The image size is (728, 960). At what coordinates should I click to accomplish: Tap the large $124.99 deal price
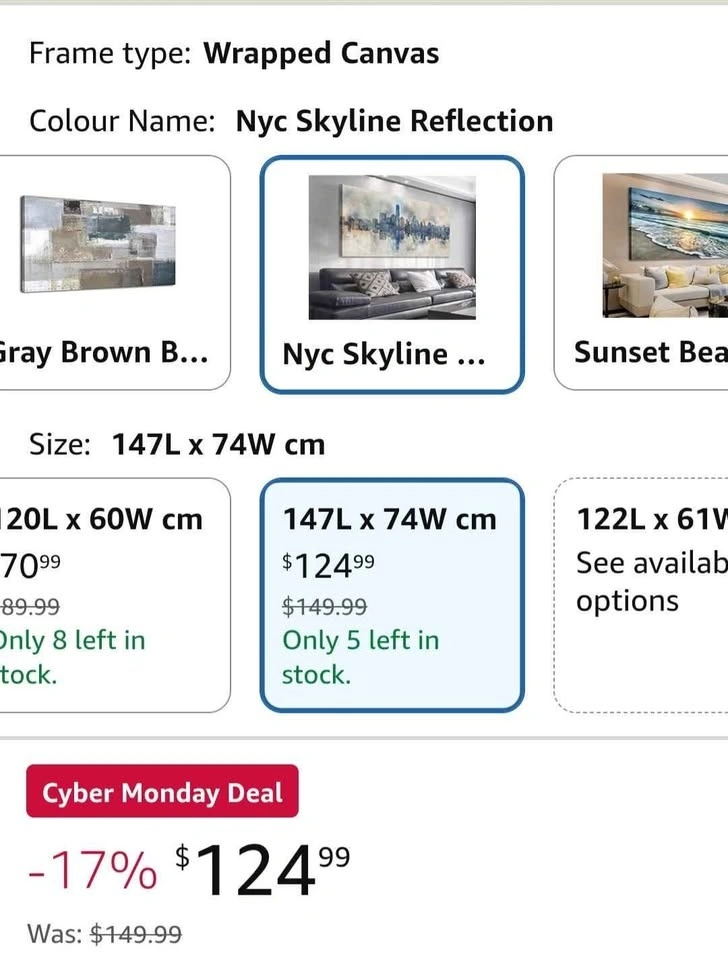pyautogui.click(x=263, y=869)
